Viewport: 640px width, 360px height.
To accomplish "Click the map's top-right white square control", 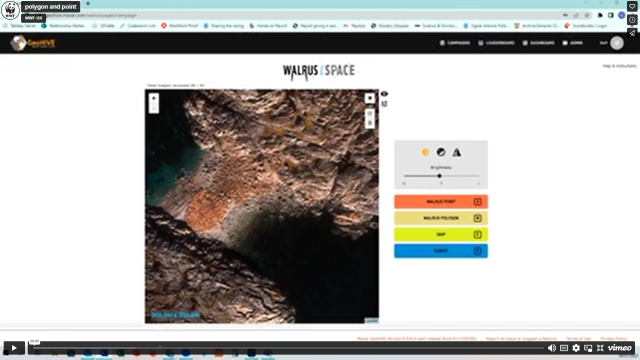I will click(x=369, y=98).
